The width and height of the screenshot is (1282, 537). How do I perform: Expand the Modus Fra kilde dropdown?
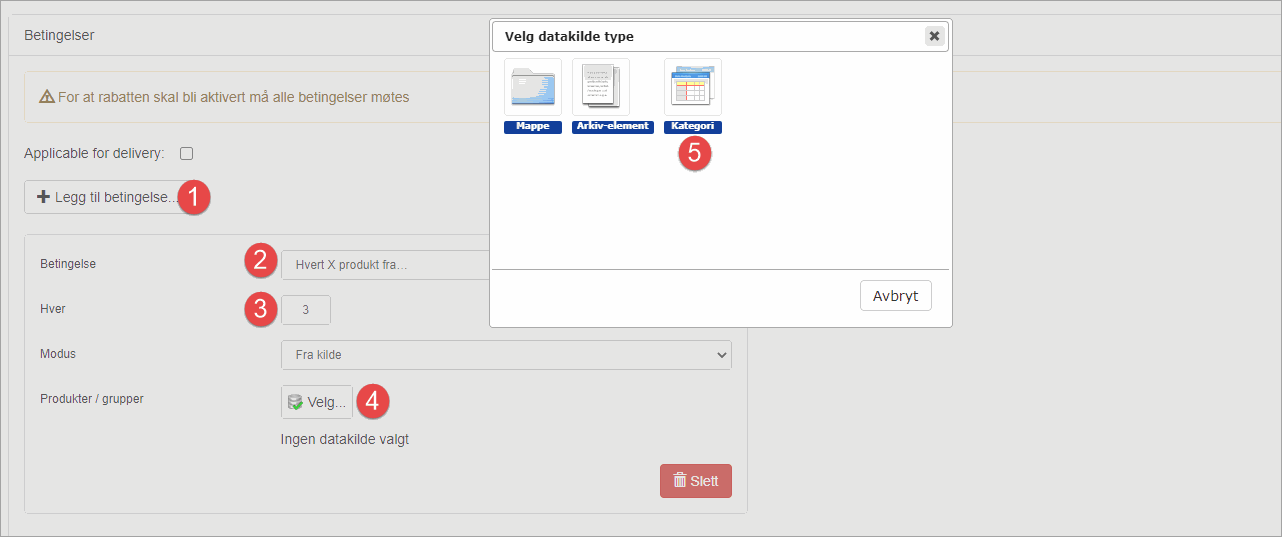506,355
